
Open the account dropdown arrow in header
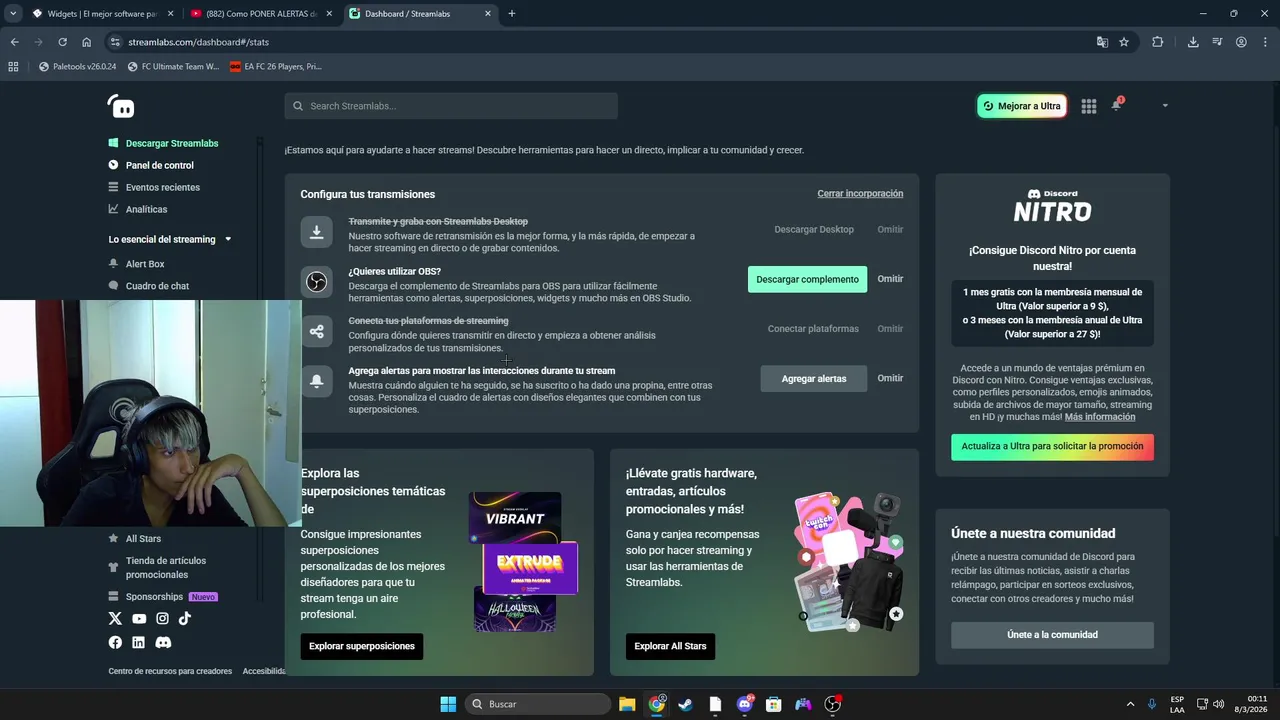tap(1164, 106)
